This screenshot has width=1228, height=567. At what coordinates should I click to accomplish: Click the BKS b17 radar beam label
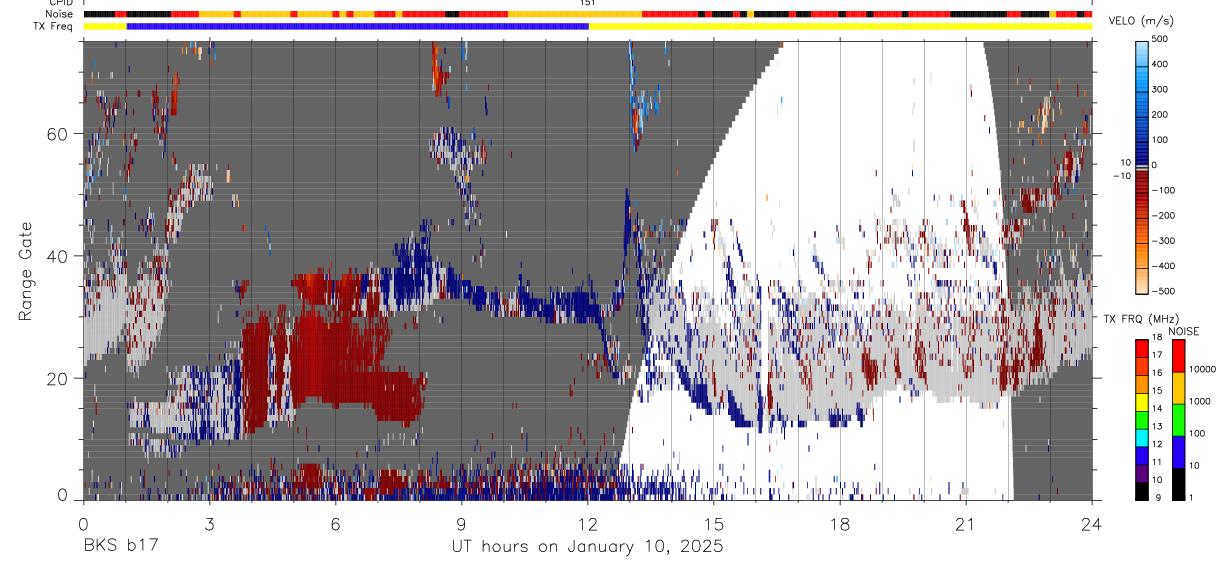pyautogui.click(x=119, y=547)
